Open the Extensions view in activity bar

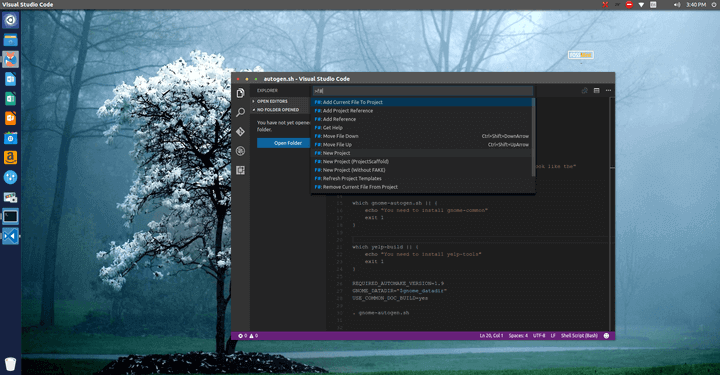tap(240, 170)
